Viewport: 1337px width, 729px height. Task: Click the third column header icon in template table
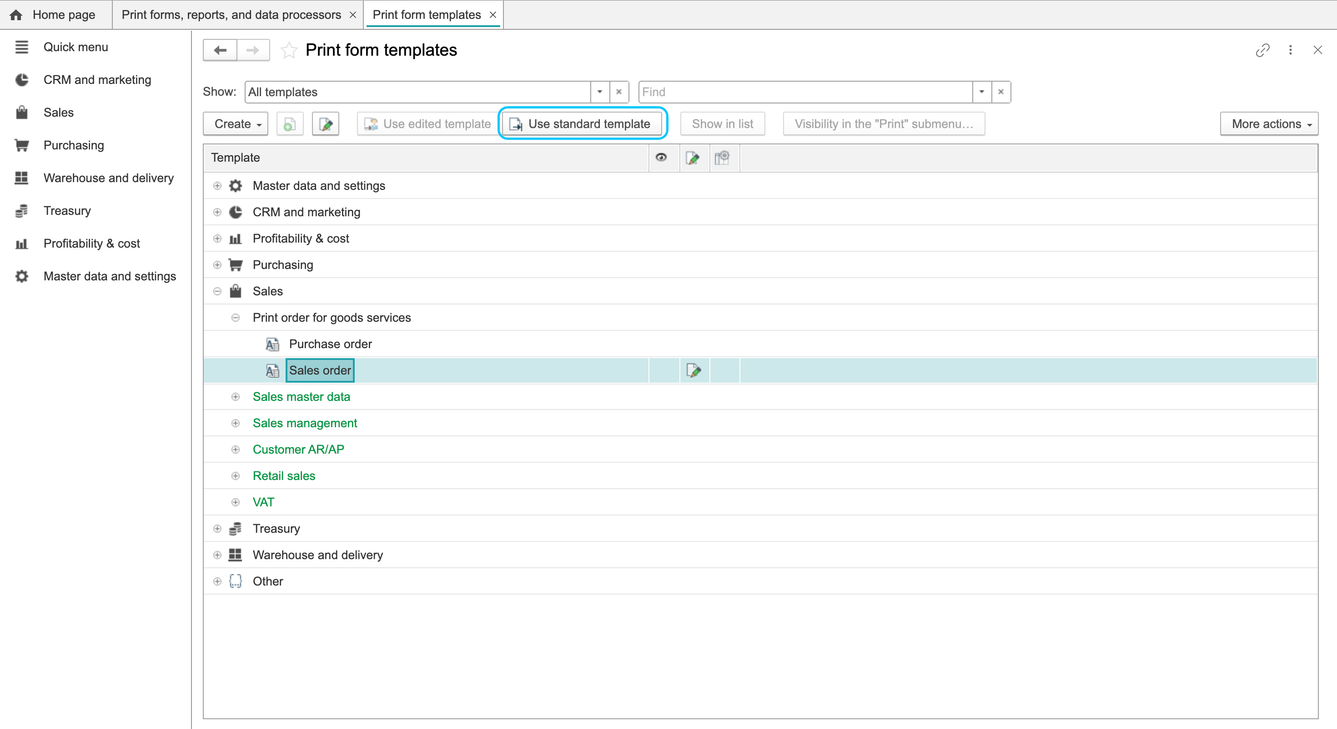722,158
